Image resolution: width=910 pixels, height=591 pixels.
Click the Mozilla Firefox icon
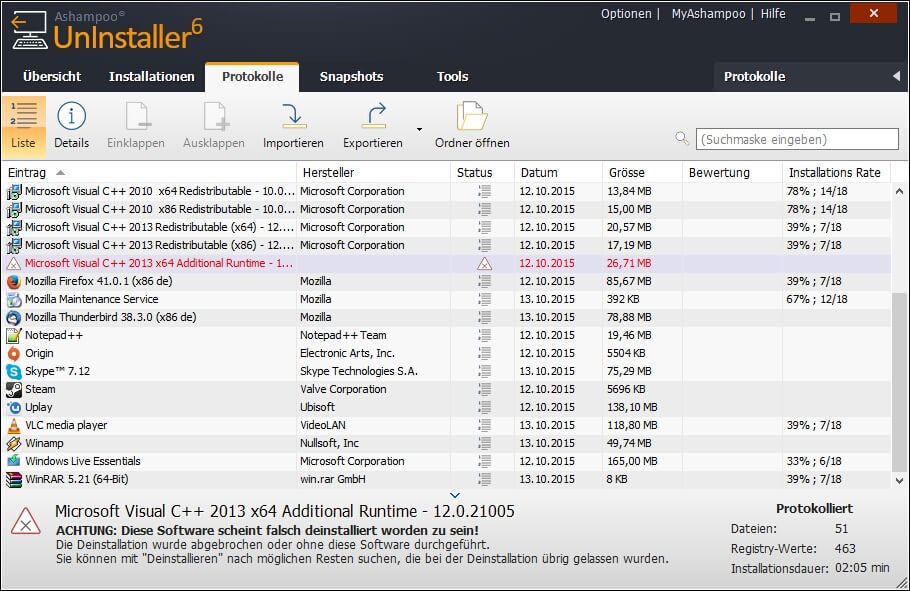(x=14, y=282)
